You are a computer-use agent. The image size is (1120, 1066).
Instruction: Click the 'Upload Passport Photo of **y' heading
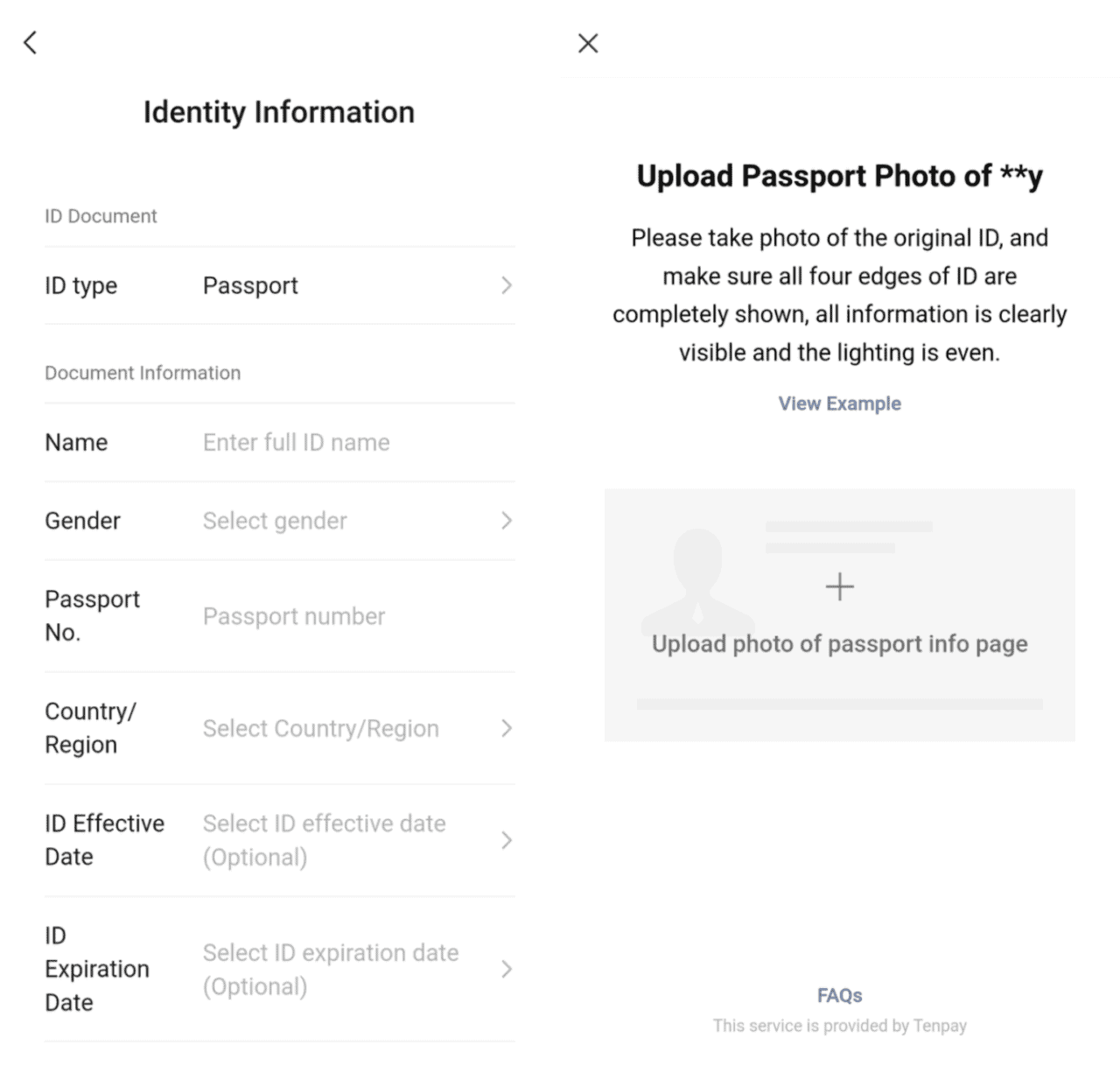[839, 175]
